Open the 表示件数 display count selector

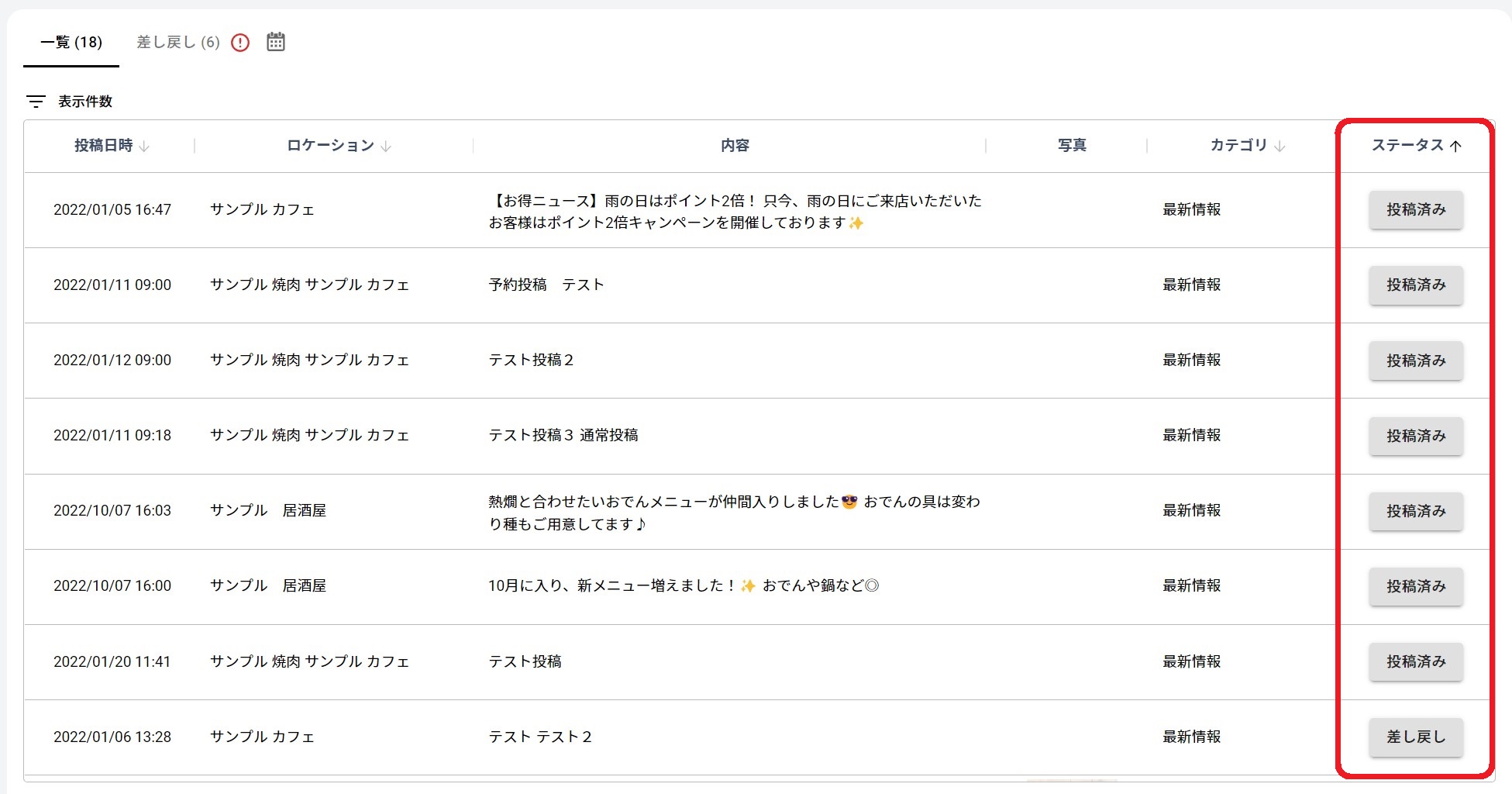pos(85,102)
